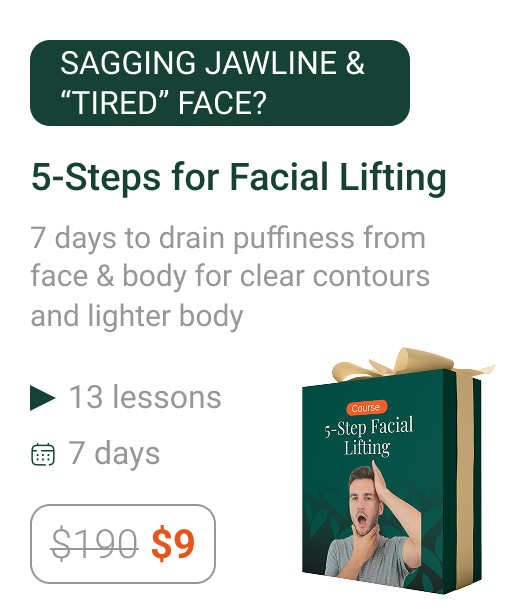
Task: Select the 13 lessons label
Action: [145, 397]
